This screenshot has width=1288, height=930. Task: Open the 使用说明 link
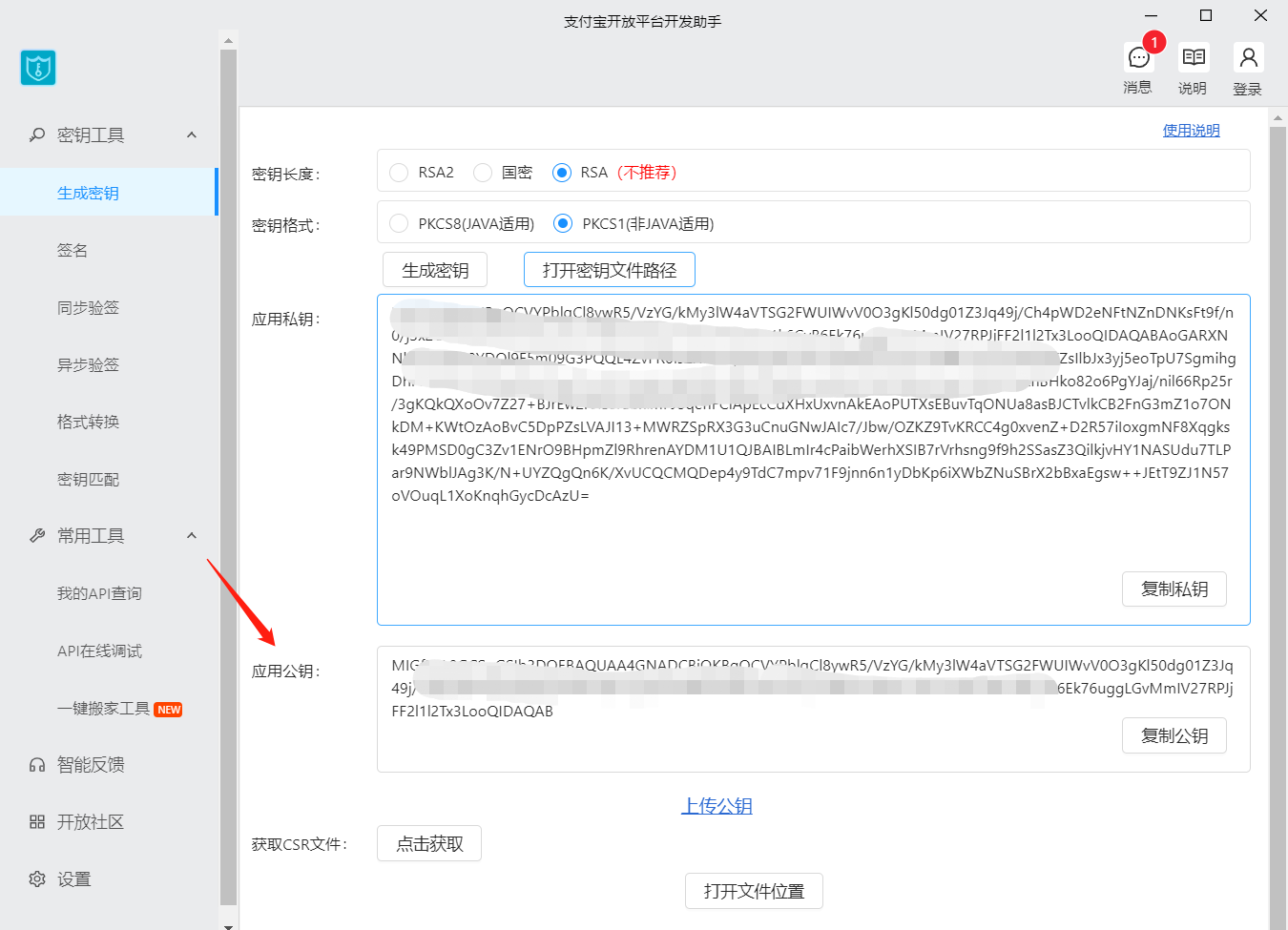point(1191,131)
